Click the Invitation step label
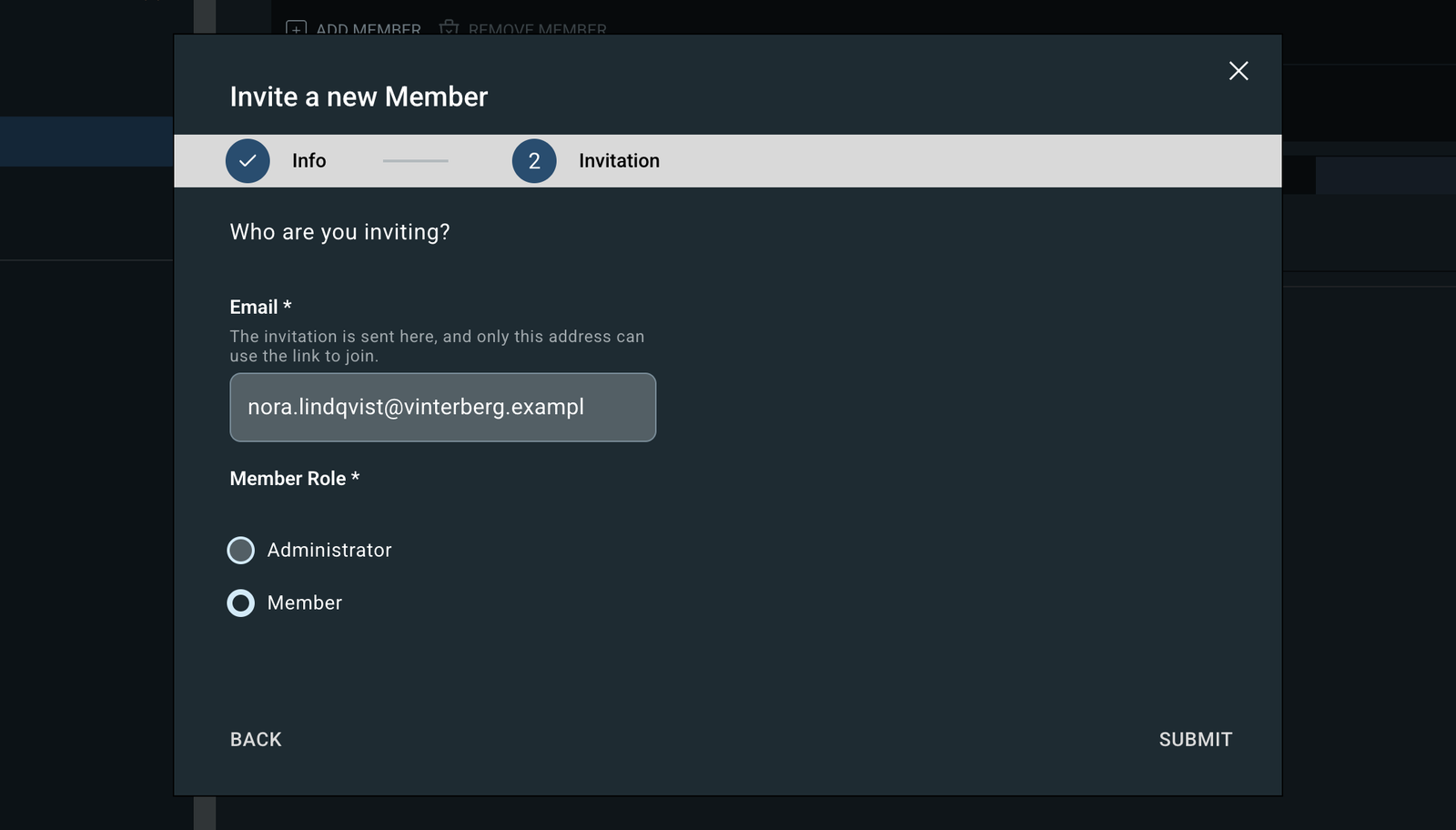Viewport: 1456px width, 830px height. 619,160
